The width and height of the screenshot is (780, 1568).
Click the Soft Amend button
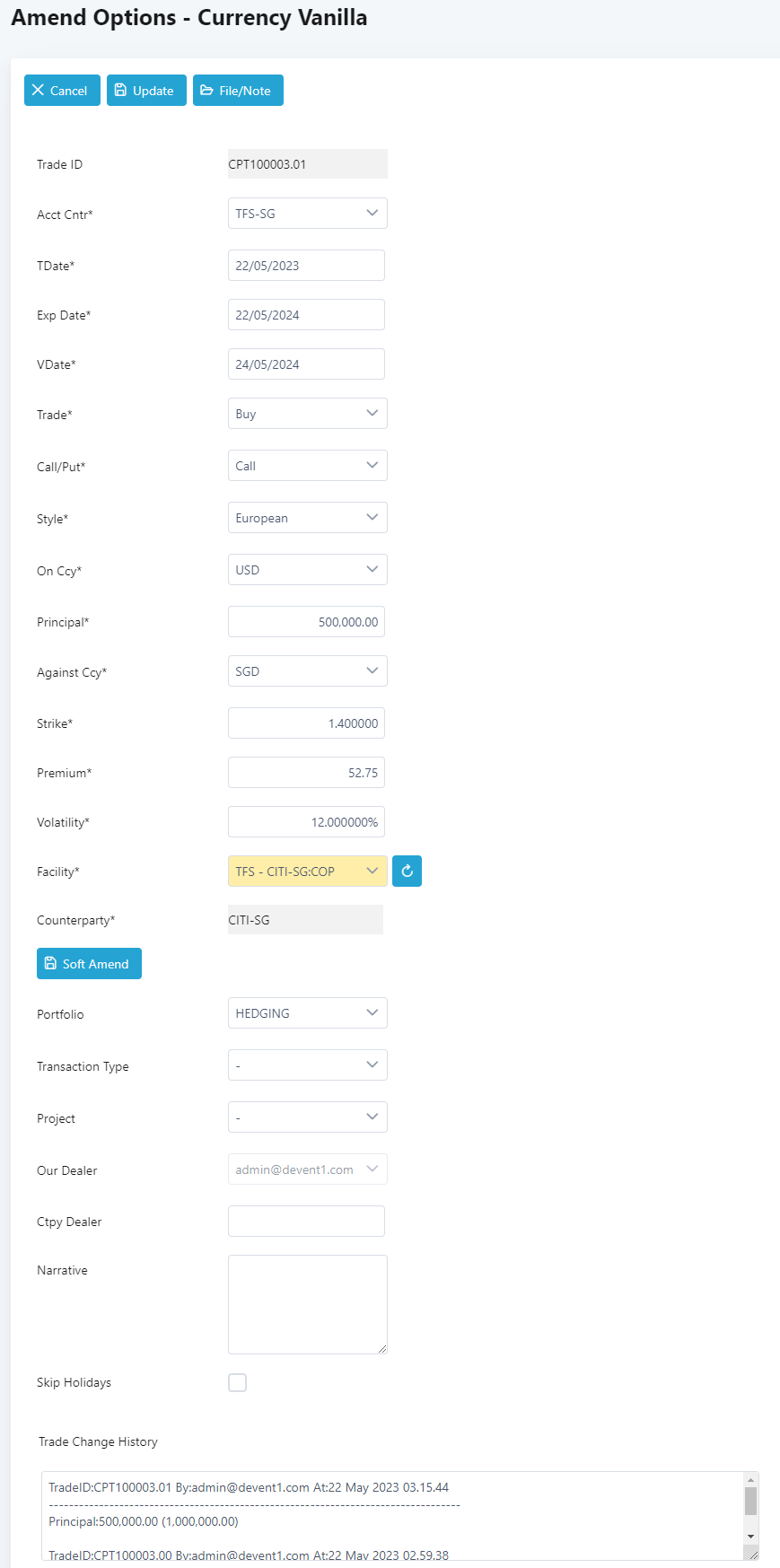(x=89, y=964)
